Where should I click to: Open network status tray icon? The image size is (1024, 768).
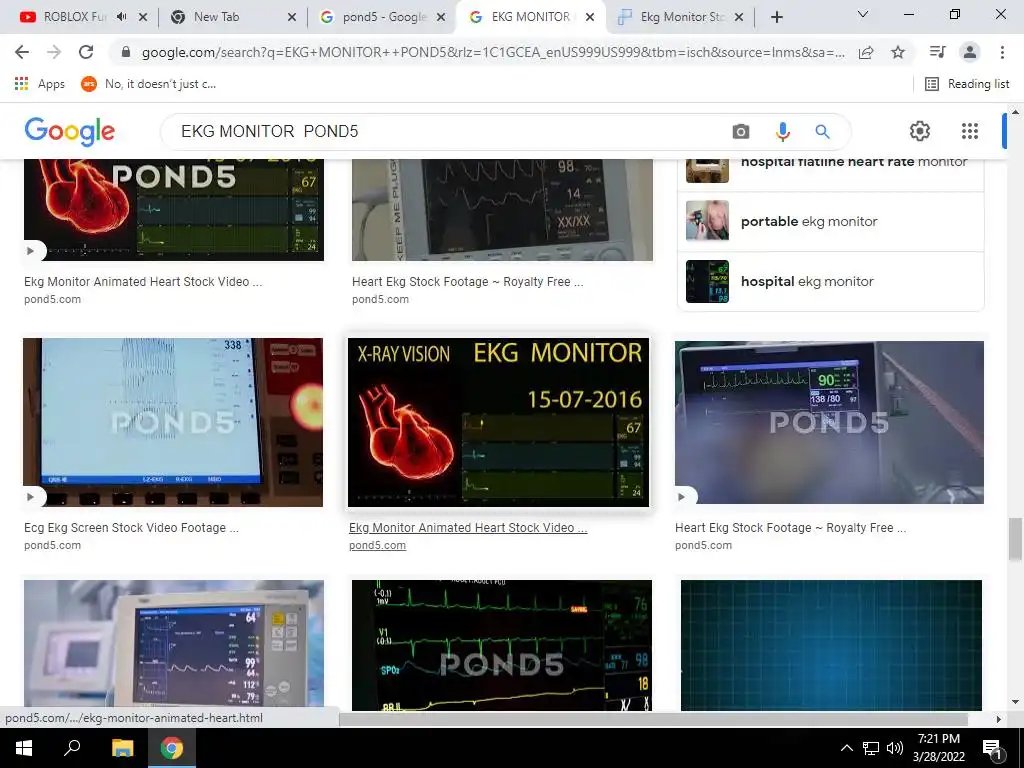coord(871,748)
